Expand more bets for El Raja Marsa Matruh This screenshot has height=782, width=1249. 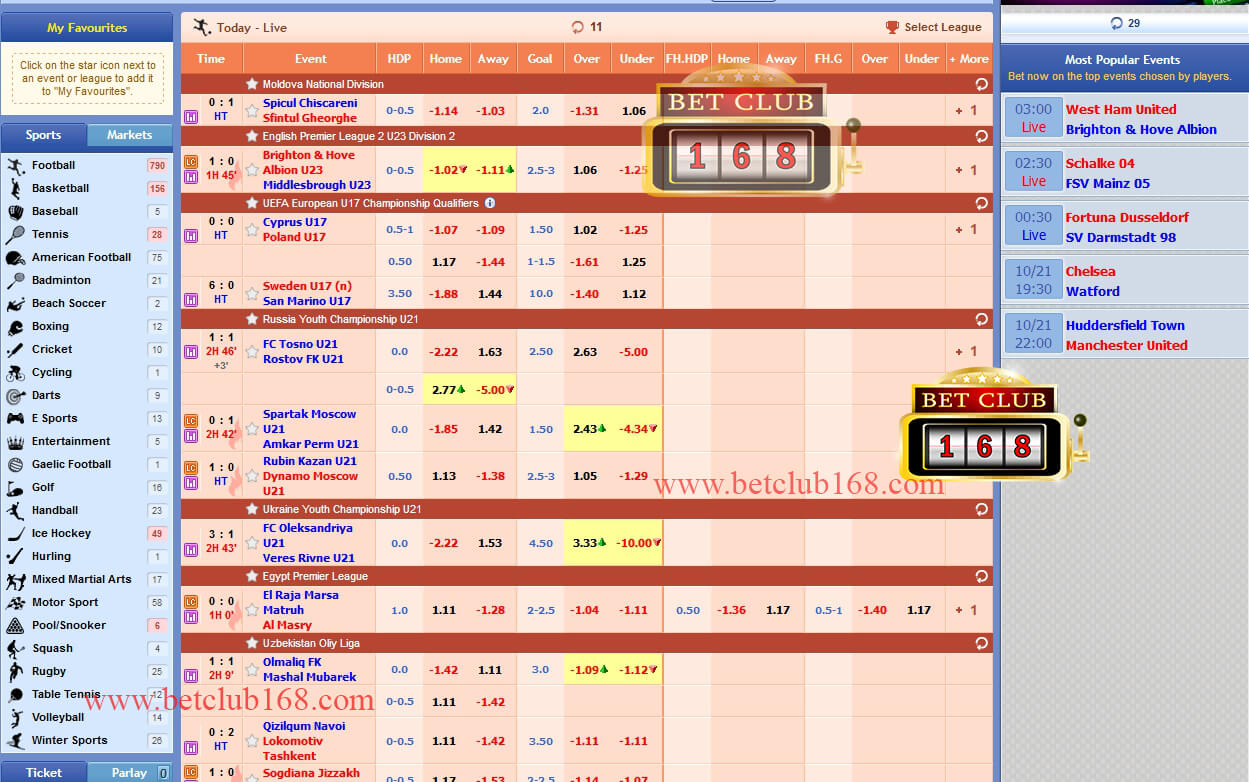click(x=966, y=610)
